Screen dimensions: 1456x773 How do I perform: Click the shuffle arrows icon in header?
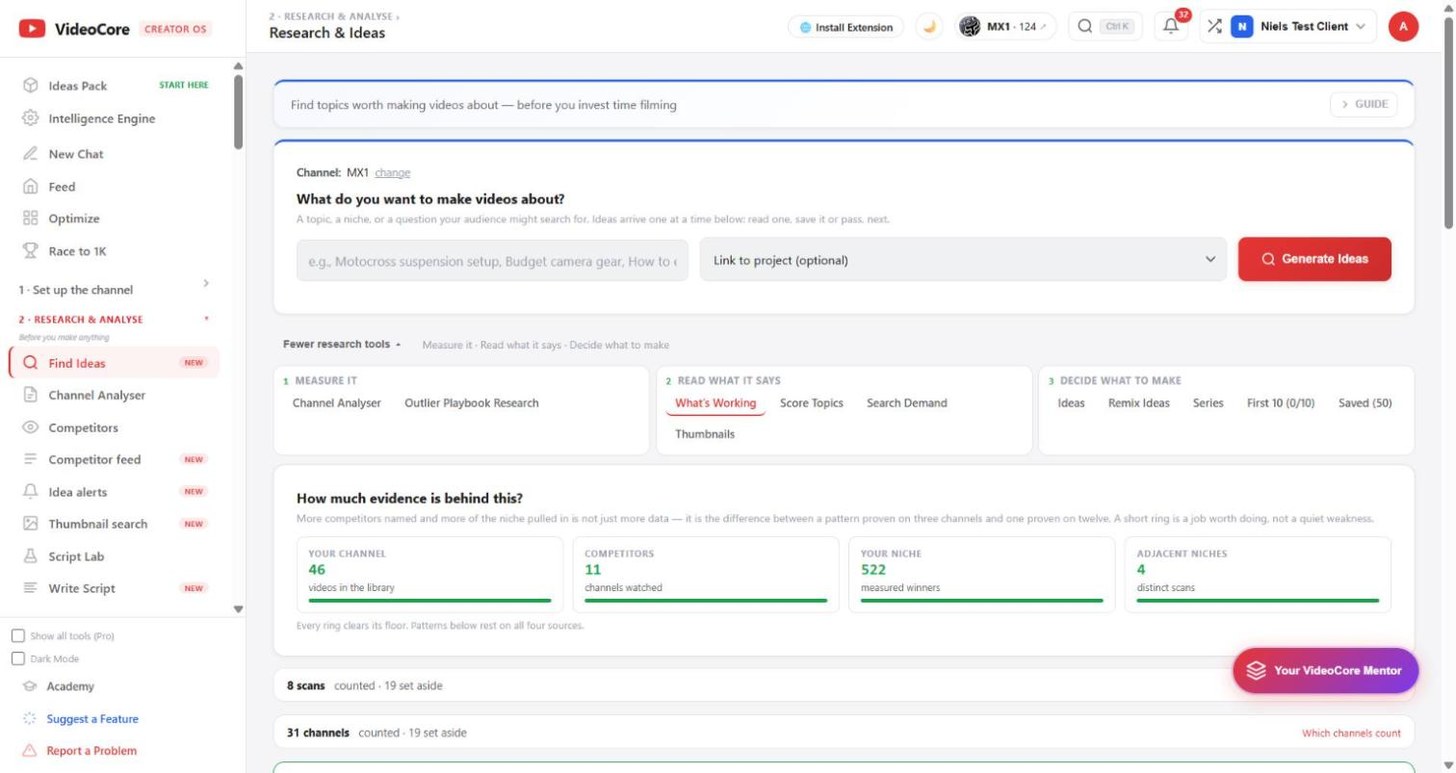point(1214,27)
